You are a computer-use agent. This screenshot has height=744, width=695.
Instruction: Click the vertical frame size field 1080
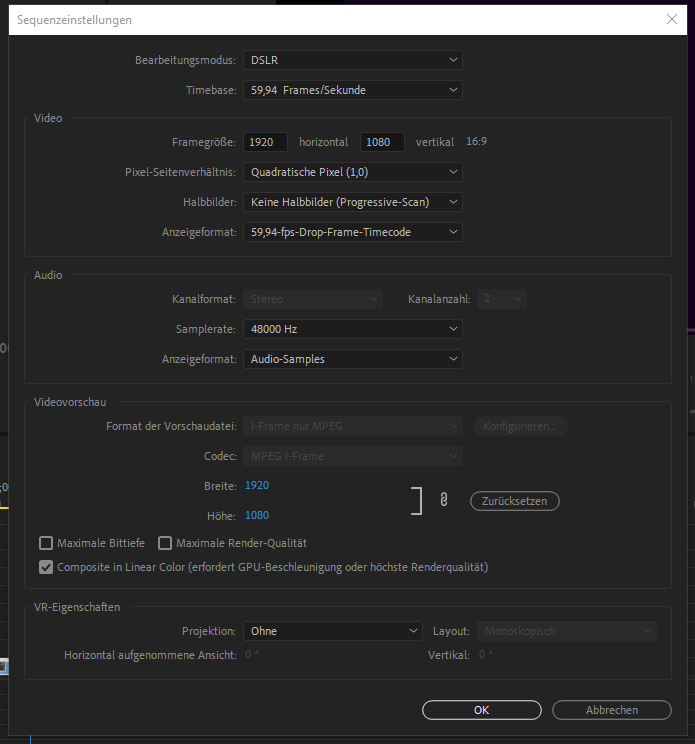[382, 142]
